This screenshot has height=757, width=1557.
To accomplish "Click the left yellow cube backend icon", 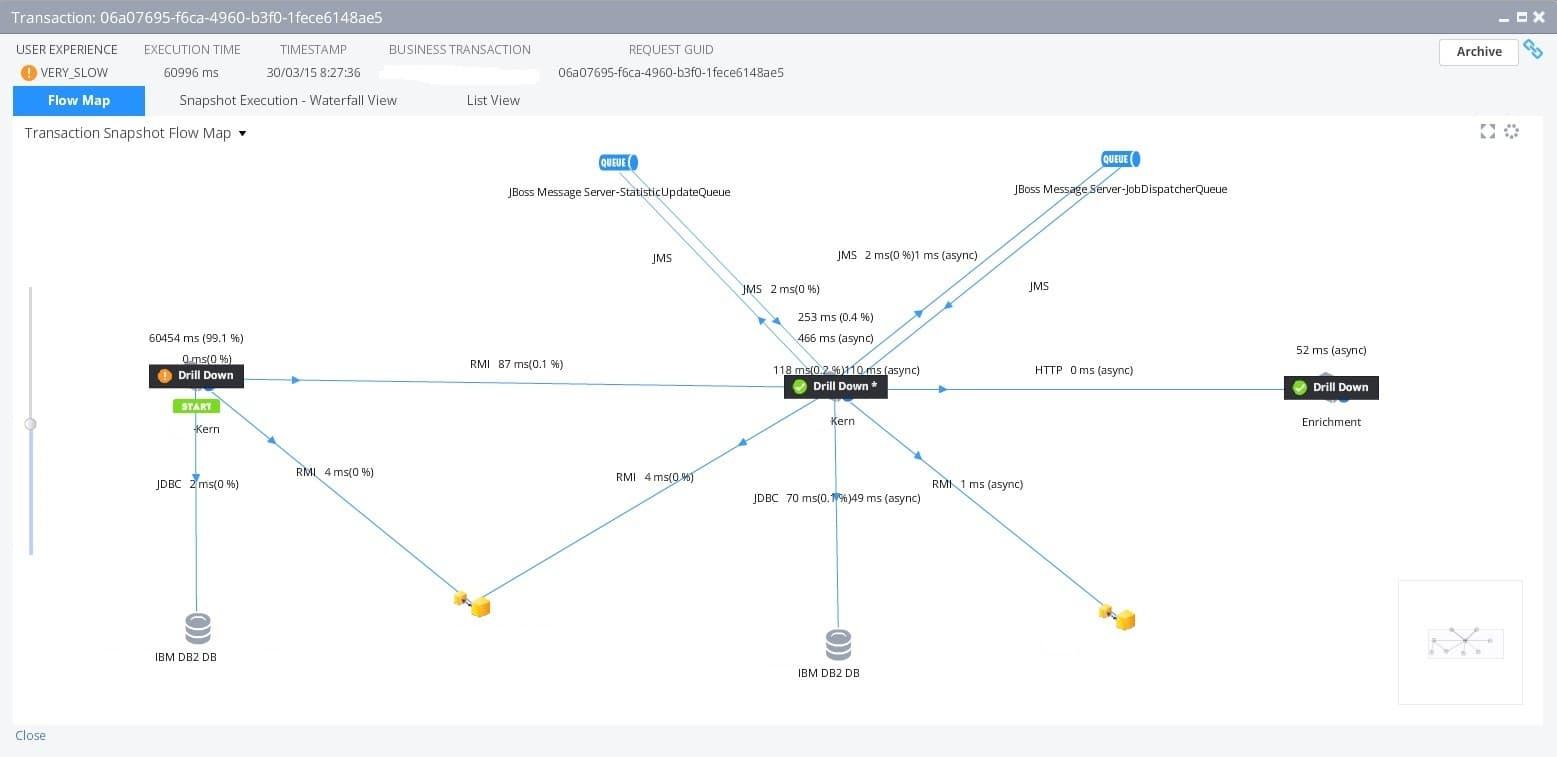I will 473,604.
